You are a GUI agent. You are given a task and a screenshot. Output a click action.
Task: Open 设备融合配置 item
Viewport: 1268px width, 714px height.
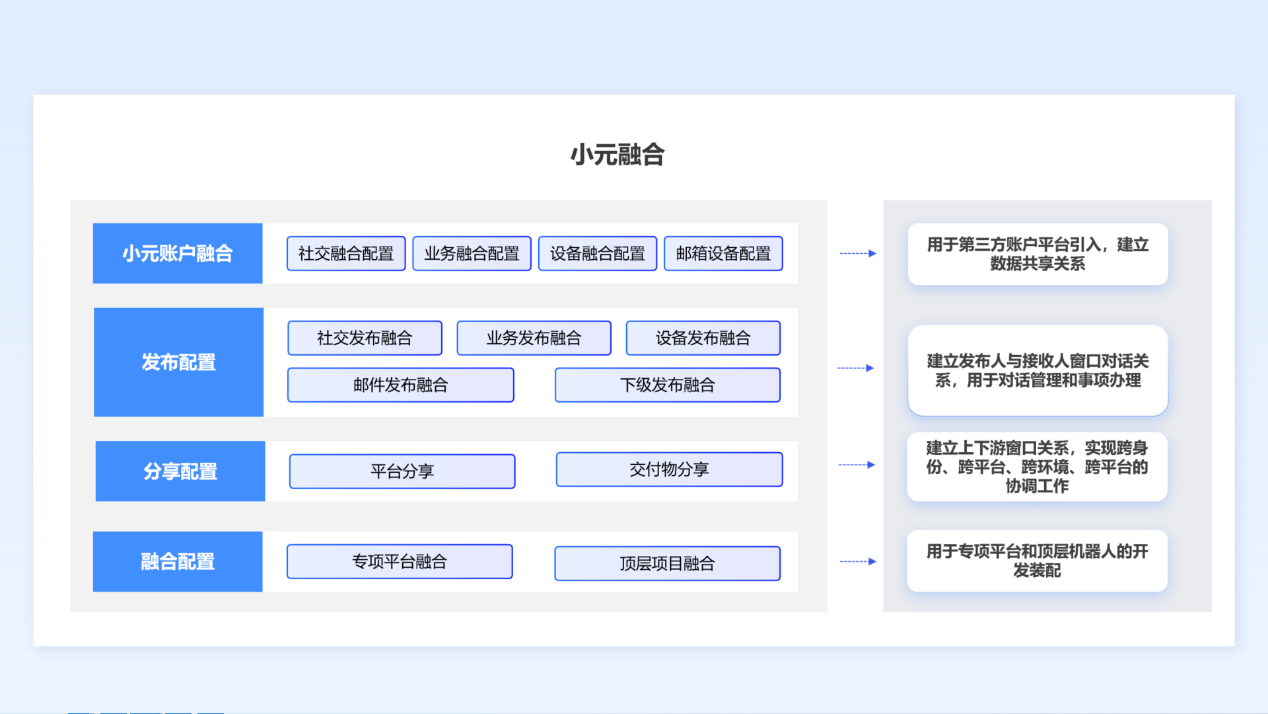click(598, 254)
